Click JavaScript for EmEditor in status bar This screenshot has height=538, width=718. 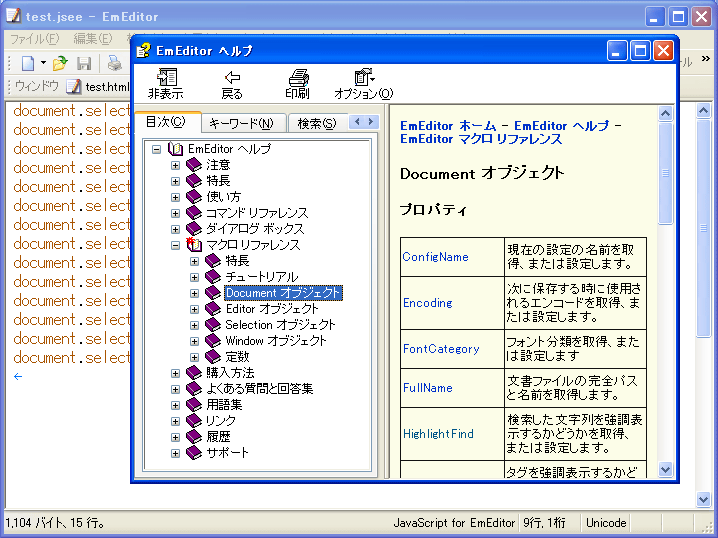tap(454, 523)
